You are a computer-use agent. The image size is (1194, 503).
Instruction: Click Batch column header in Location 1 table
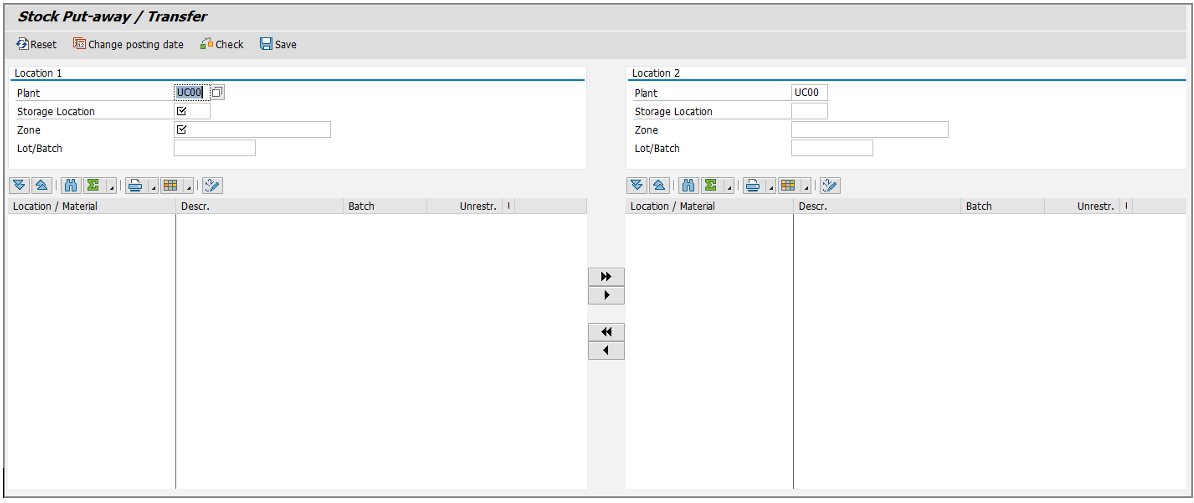click(385, 206)
